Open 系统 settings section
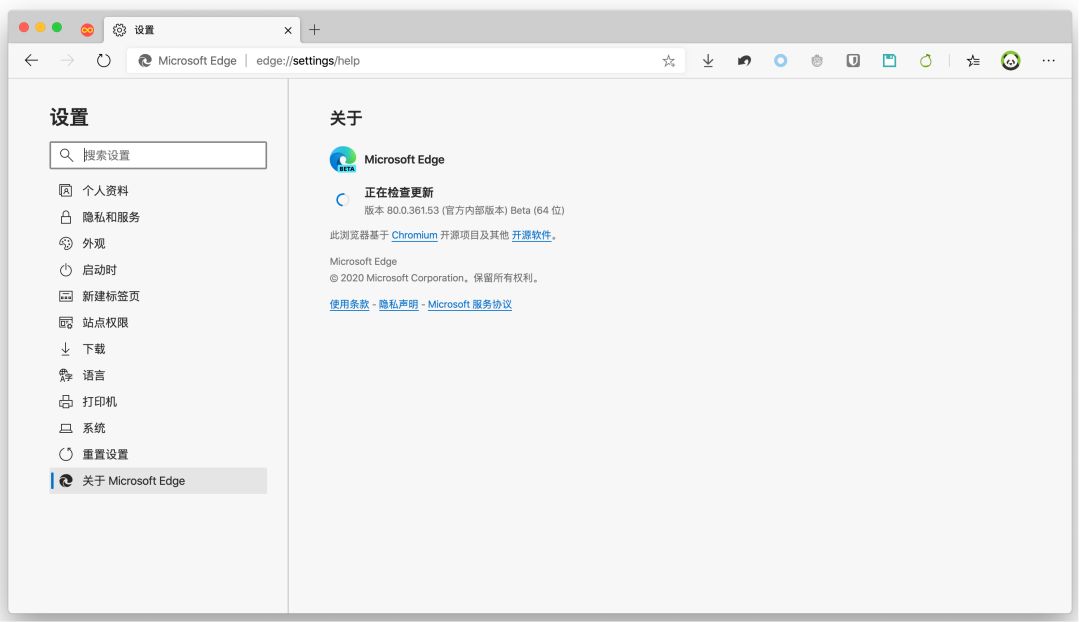Image resolution: width=1080 pixels, height=622 pixels. 158,428
